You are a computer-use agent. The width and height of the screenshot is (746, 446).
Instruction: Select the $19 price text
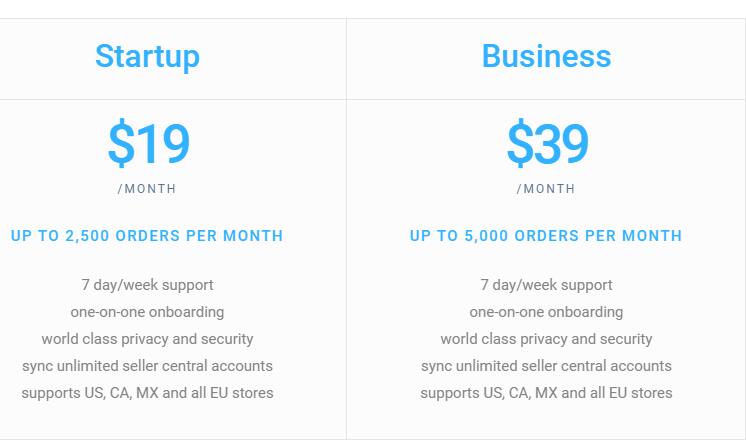pos(148,143)
